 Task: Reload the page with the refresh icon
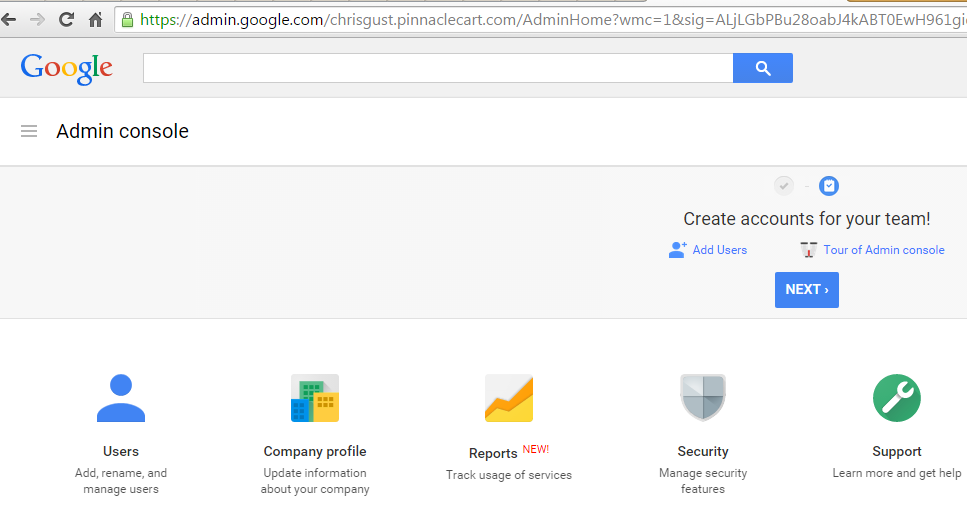point(66,20)
